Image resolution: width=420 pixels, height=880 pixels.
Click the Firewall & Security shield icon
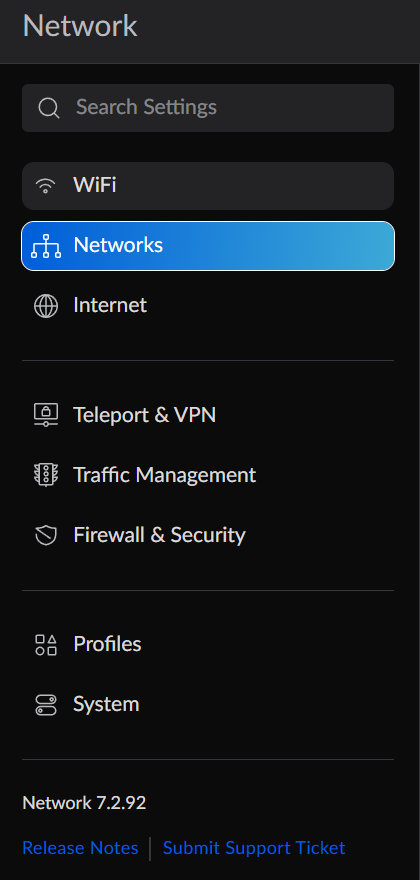coord(45,535)
